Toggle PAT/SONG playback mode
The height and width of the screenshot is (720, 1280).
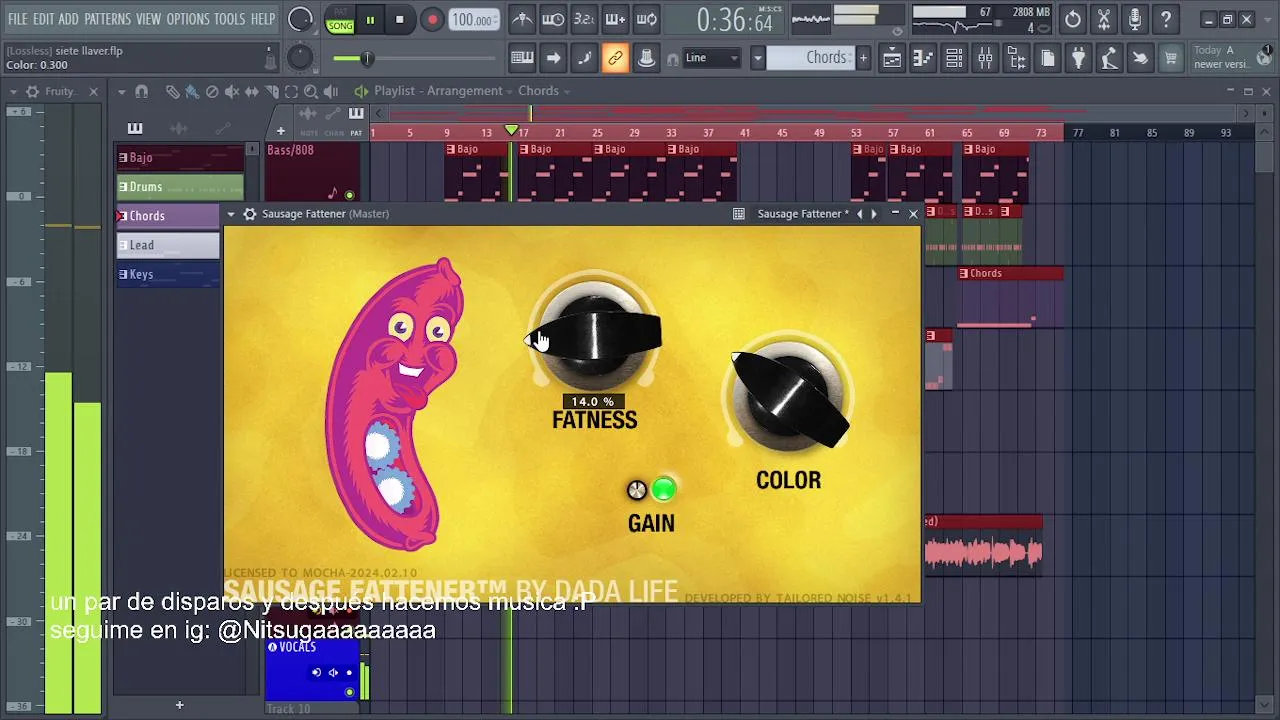(x=340, y=20)
